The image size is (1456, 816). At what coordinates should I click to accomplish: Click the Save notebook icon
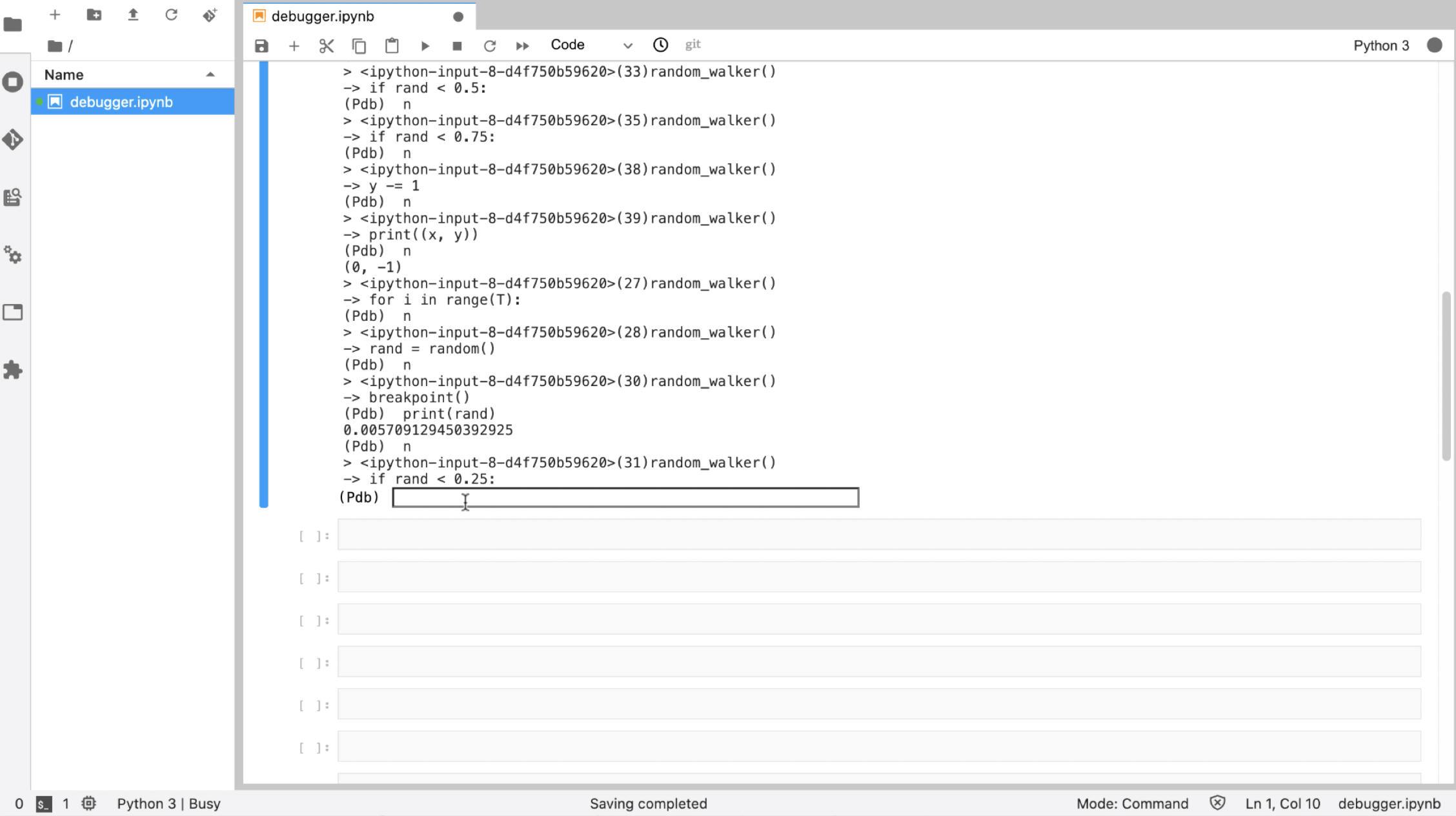point(261,46)
